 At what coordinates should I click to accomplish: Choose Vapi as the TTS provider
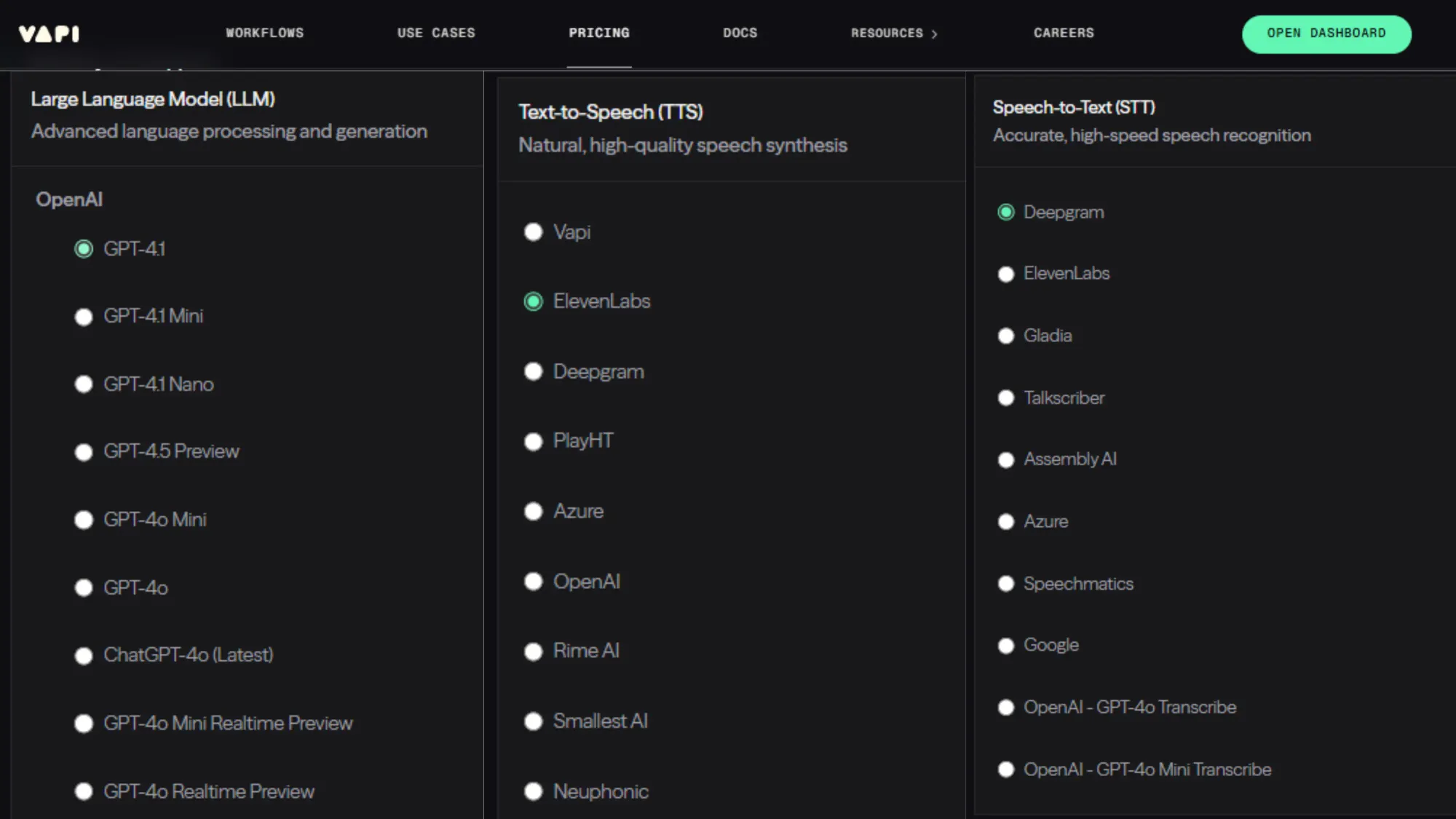click(534, 232)
